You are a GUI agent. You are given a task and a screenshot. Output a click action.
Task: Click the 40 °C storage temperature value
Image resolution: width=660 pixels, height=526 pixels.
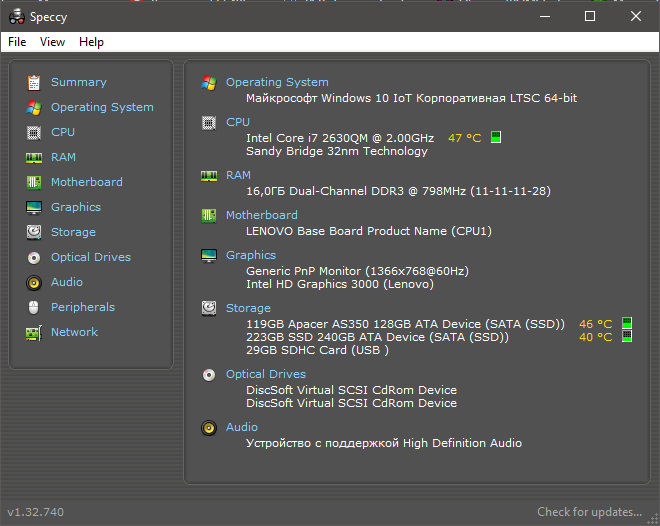point(596,337)
